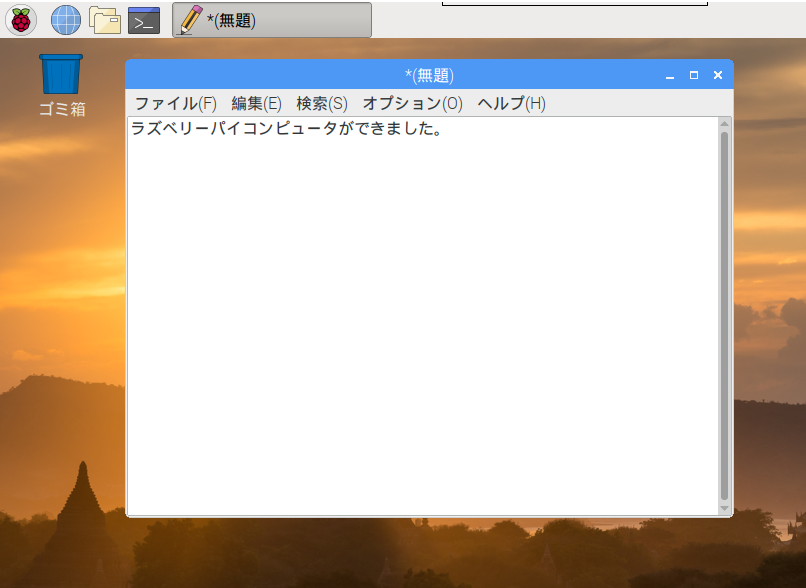This screenshot has height=588, width=806.
Task: Place cursor at end of the Japanese sentence
Action: (449, 128)
